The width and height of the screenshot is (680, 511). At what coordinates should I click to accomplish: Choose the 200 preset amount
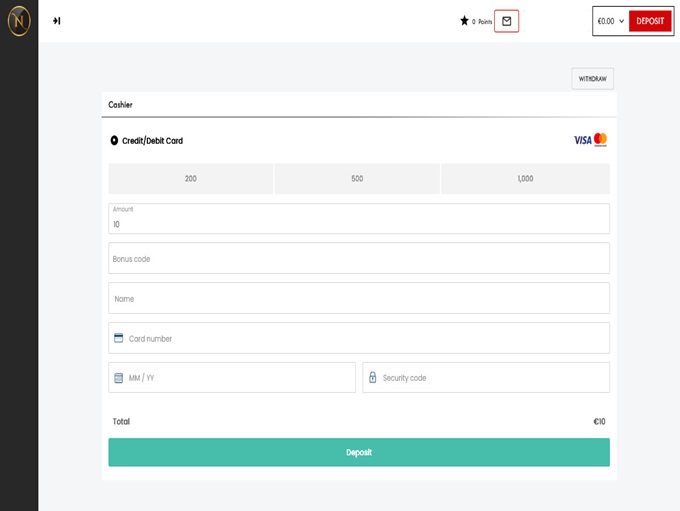tap(191, 179)
